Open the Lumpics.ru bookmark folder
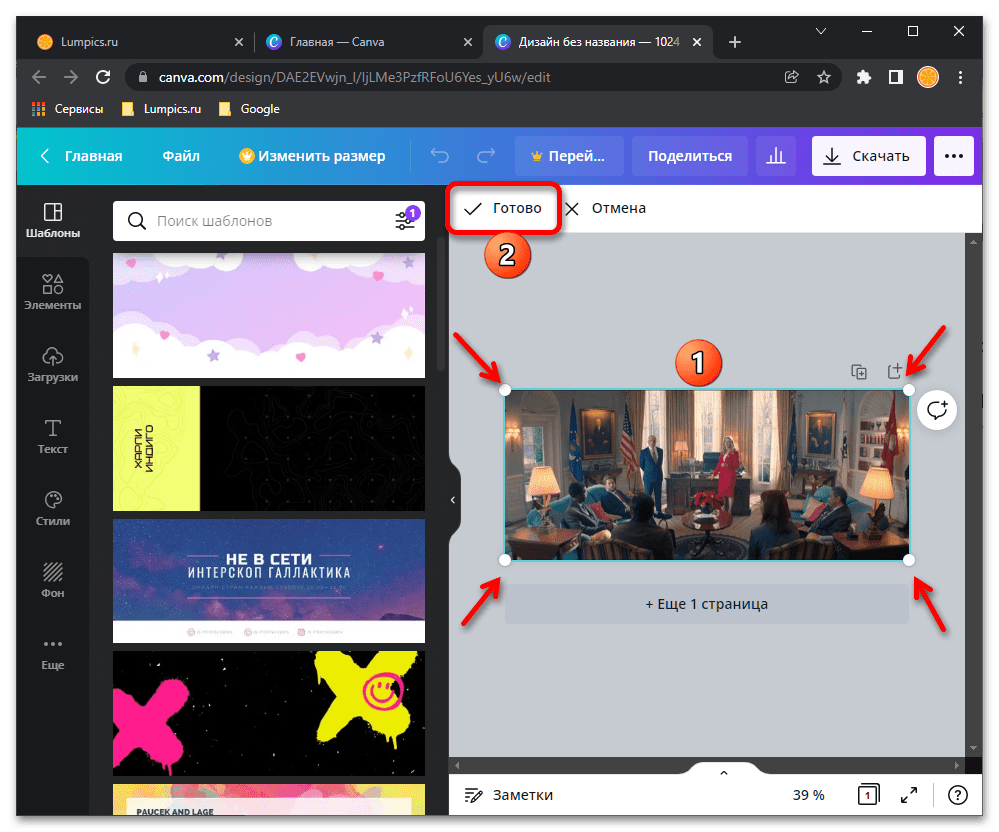The width and height of the screenshot is (999, 832). click(161, 109)
